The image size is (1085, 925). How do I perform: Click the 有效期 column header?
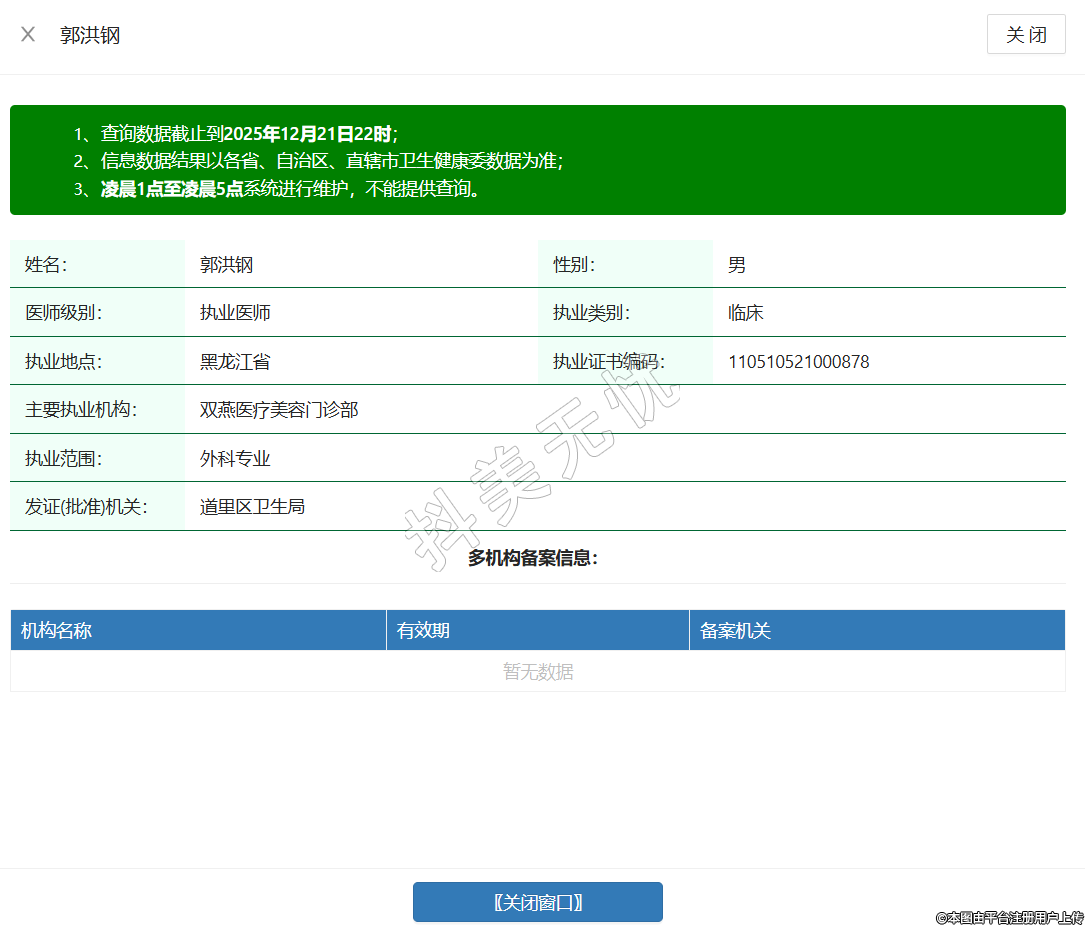(423, 631)
